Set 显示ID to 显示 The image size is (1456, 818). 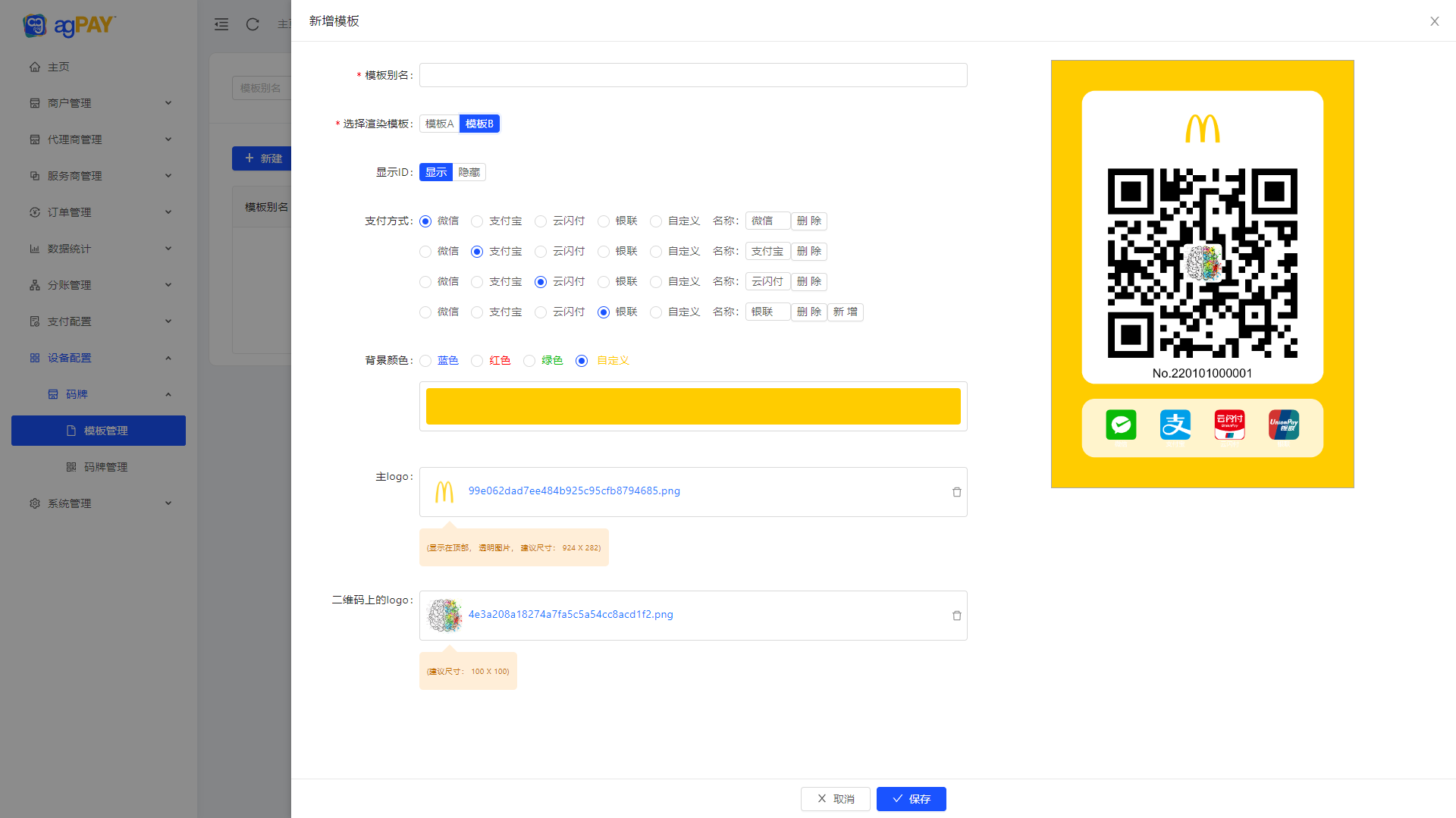[436, 172]
